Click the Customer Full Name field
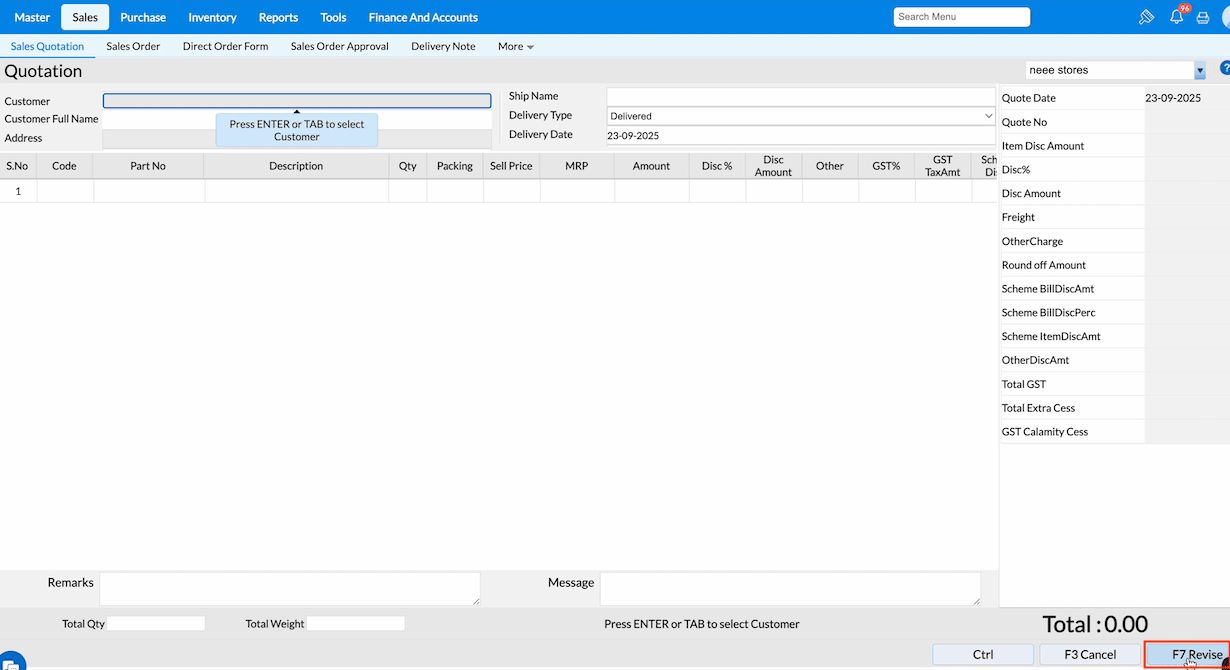Image resolution: width=1230 pixels, height=670 pixels. pos(297,119)
